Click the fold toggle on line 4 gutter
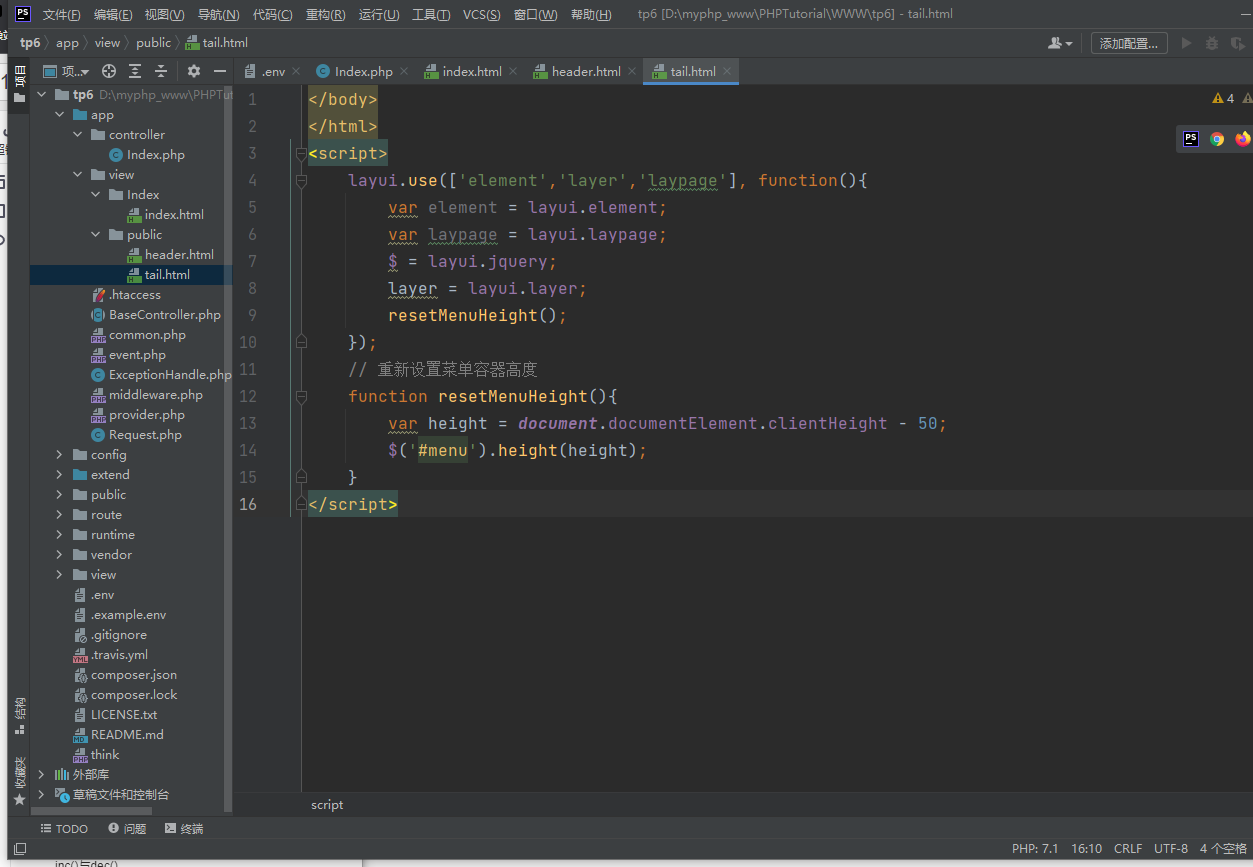This screenshot has height=867, width=1253. 301,181
